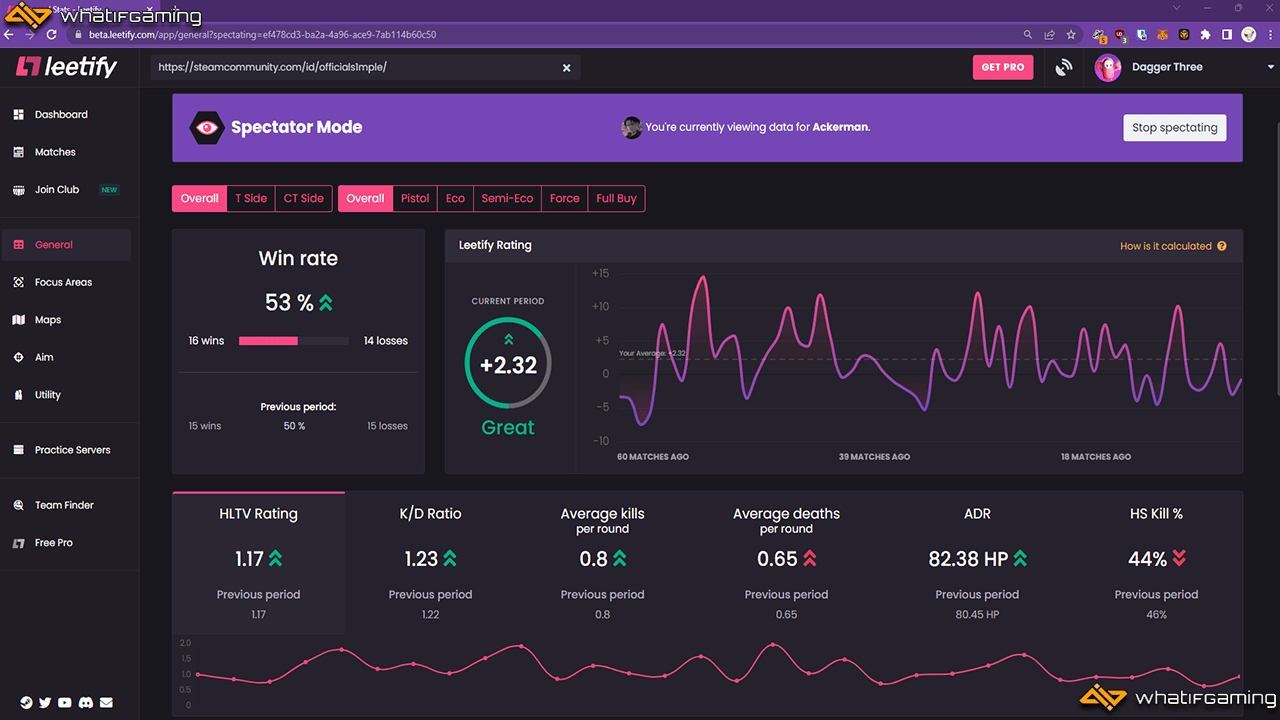Click the '14 losses' text
The height and width of the screenshot is (720, 1280).
(x=386, y=341)
